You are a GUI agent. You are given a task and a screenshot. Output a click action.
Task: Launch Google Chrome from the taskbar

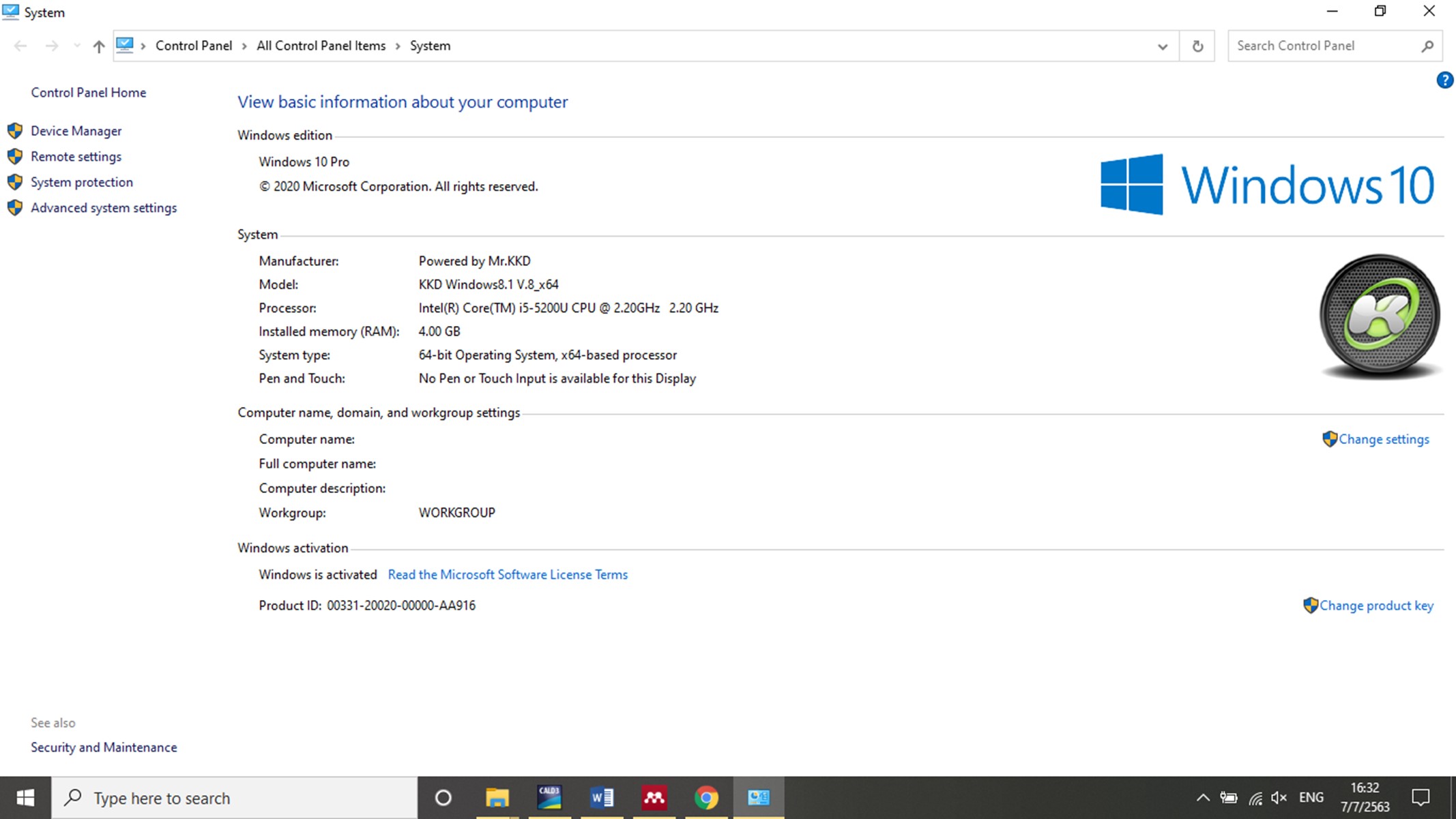tap(706, 797)
